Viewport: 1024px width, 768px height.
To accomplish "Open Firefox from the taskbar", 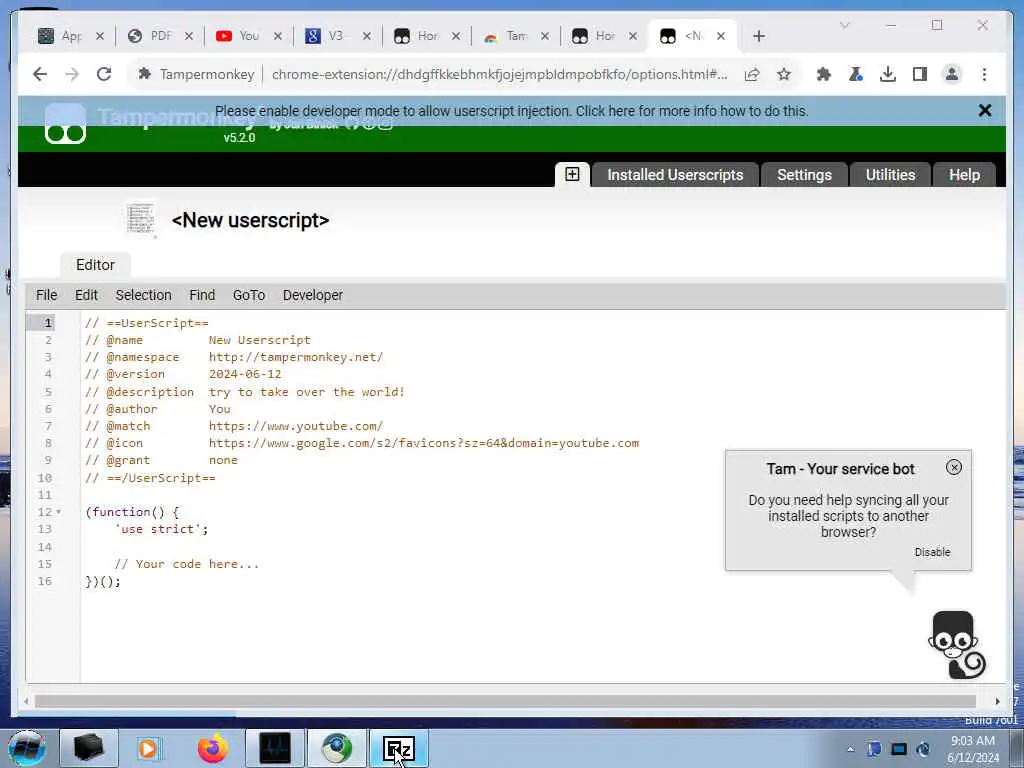I will tap(212, 748).
